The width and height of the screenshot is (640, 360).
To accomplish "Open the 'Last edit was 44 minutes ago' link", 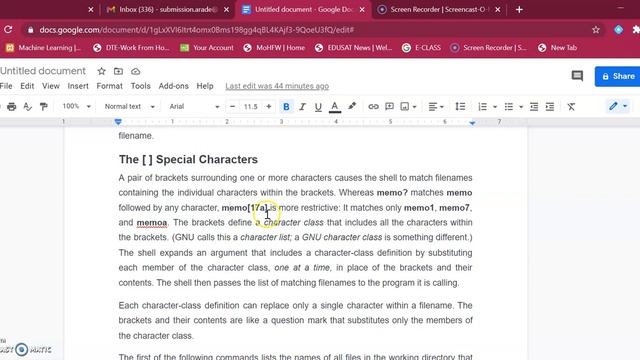I will tap(277, 86).
